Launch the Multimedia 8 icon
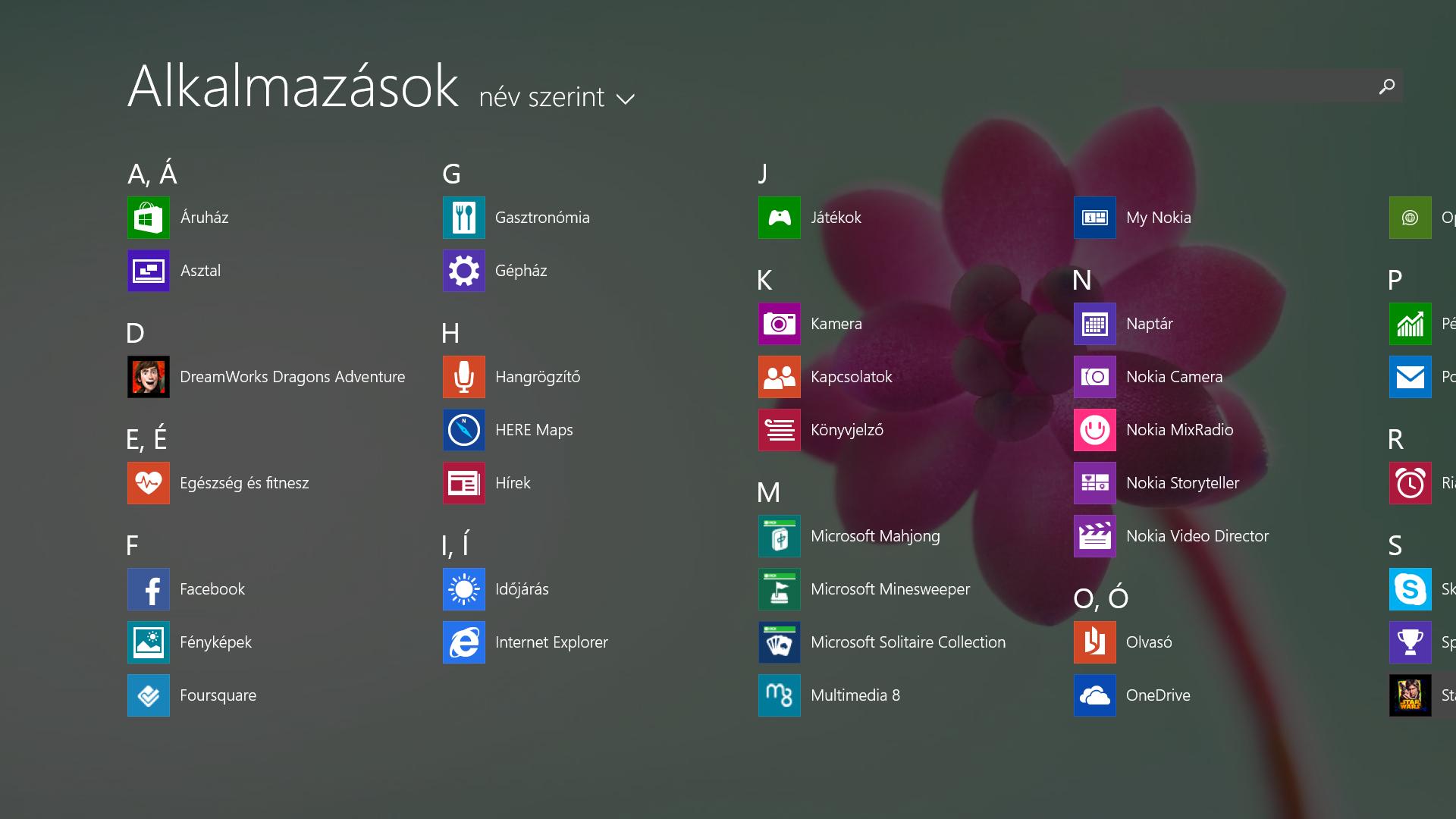The image size is (1456, 819). pyautogui.click(x=780, y=695)
